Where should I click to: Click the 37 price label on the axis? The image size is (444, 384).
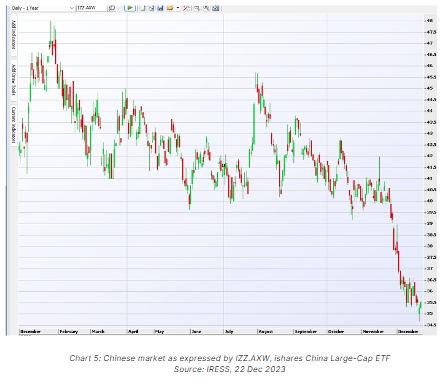pyautogui.click(x=430, y=268)
